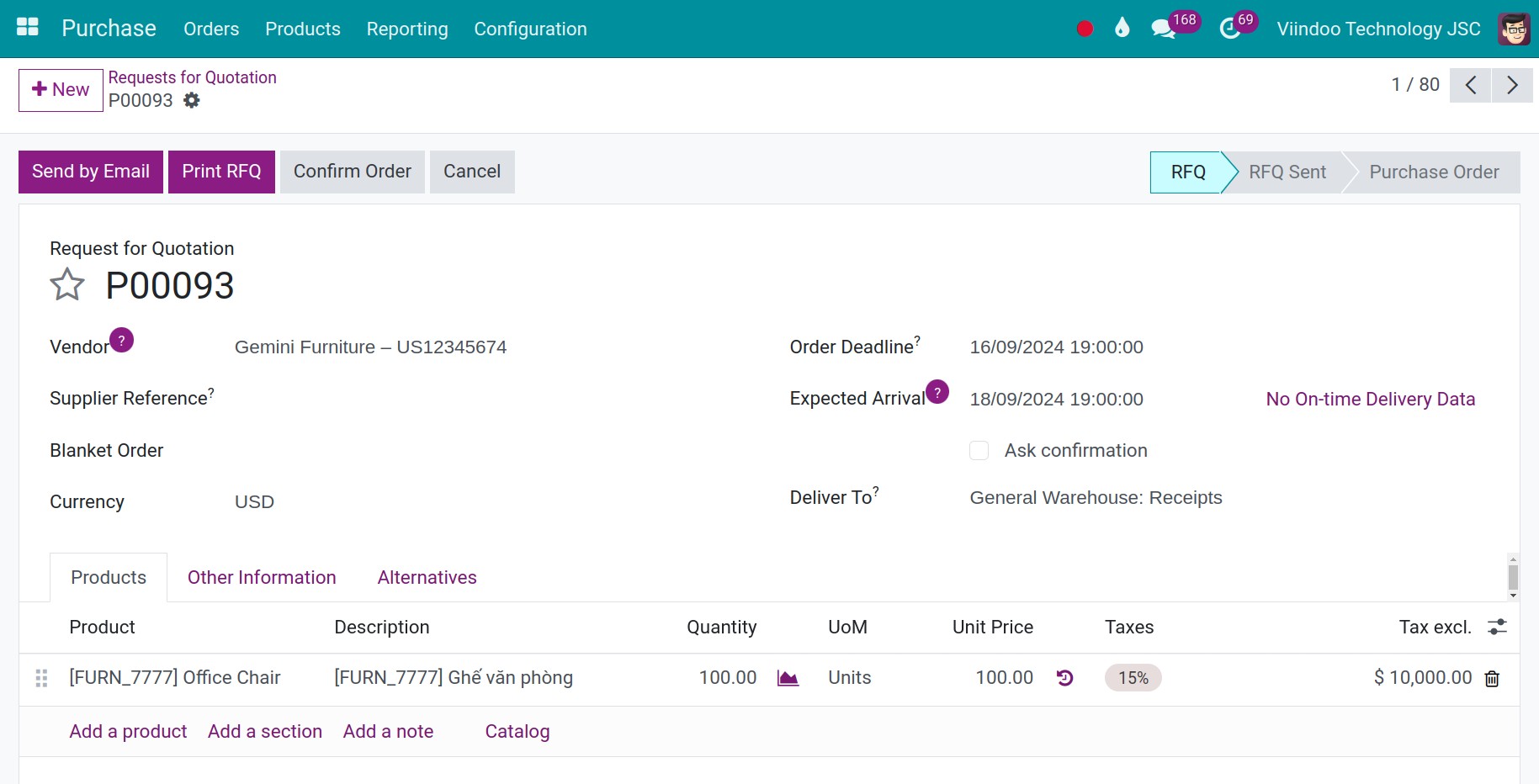Go to the next record arrow
This screenshot has height=784, width=1539.
[x=1512, y=86]
